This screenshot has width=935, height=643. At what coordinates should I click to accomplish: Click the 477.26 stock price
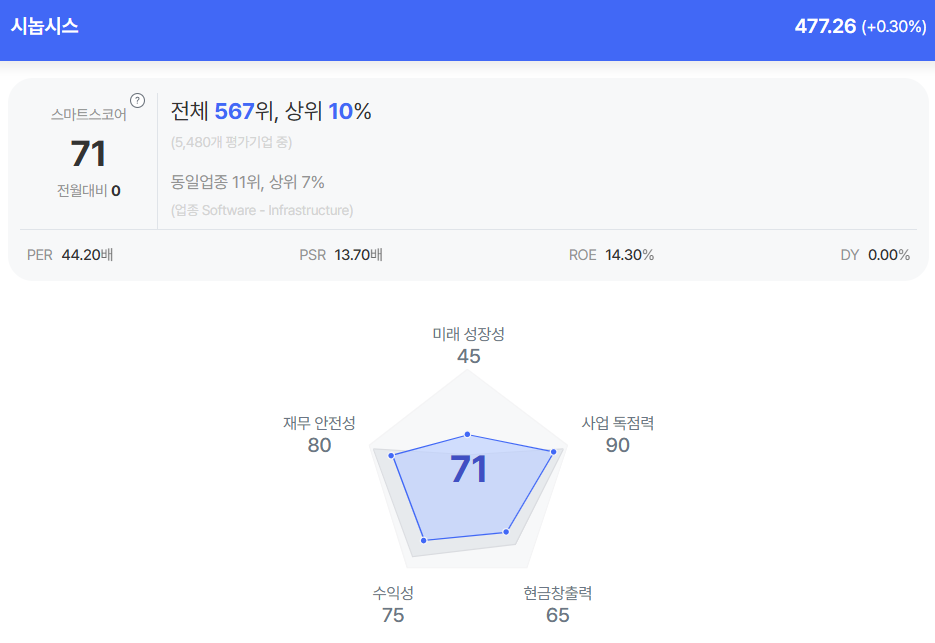coord(825,27)
